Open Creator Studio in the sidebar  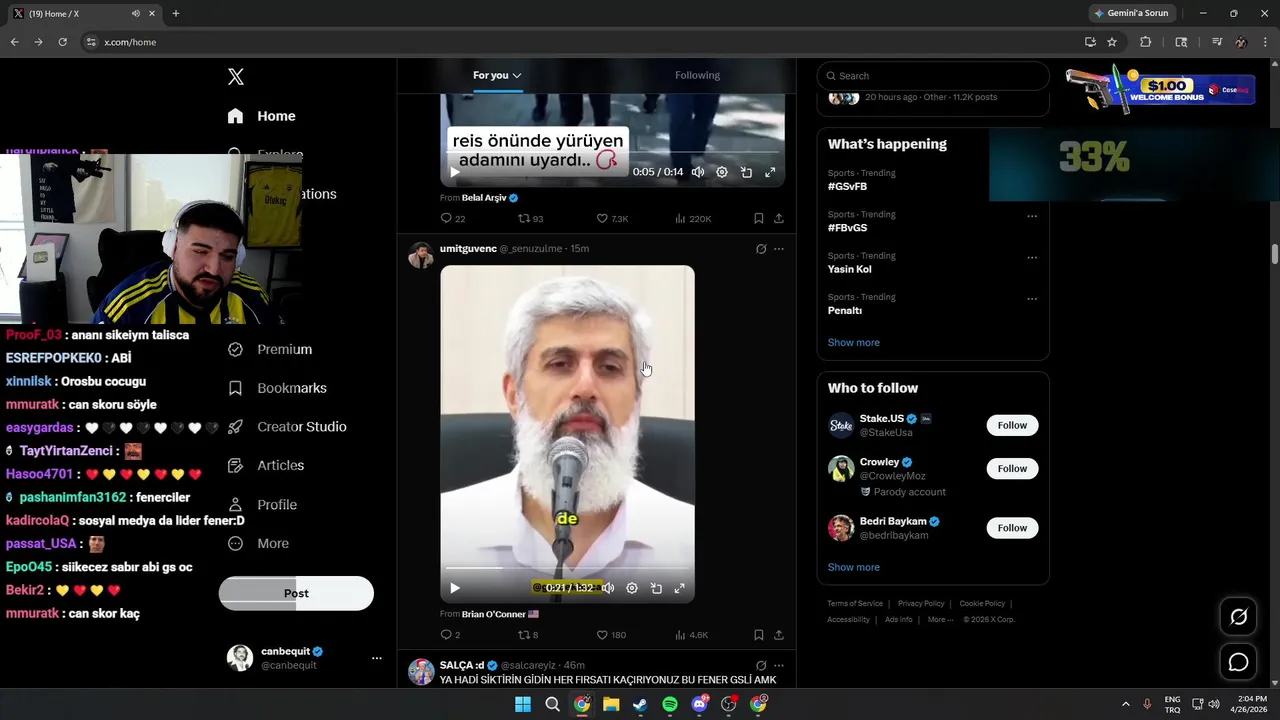pos(287,427)
